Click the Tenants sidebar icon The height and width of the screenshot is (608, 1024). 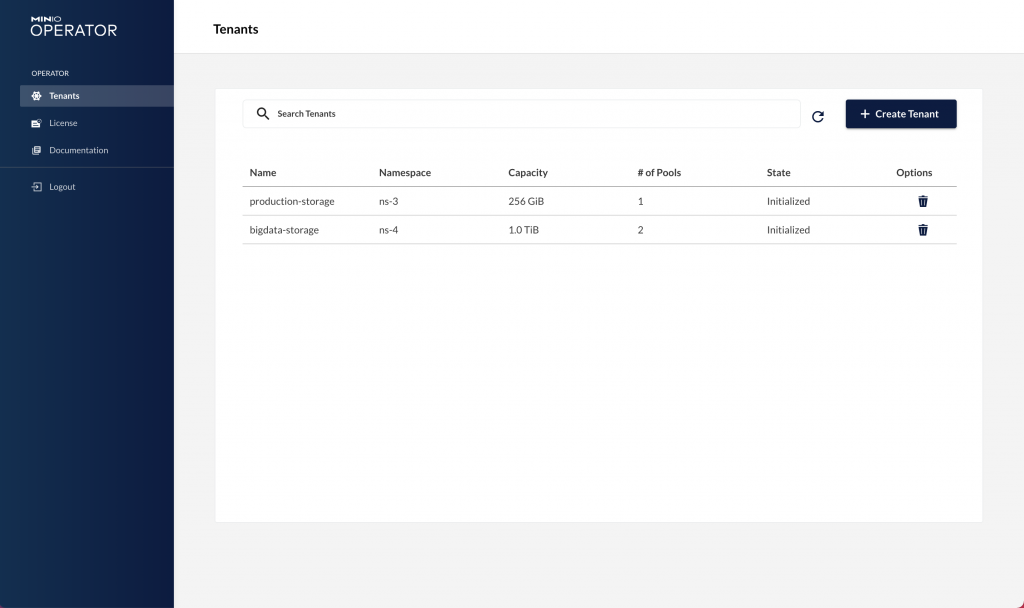37,96
